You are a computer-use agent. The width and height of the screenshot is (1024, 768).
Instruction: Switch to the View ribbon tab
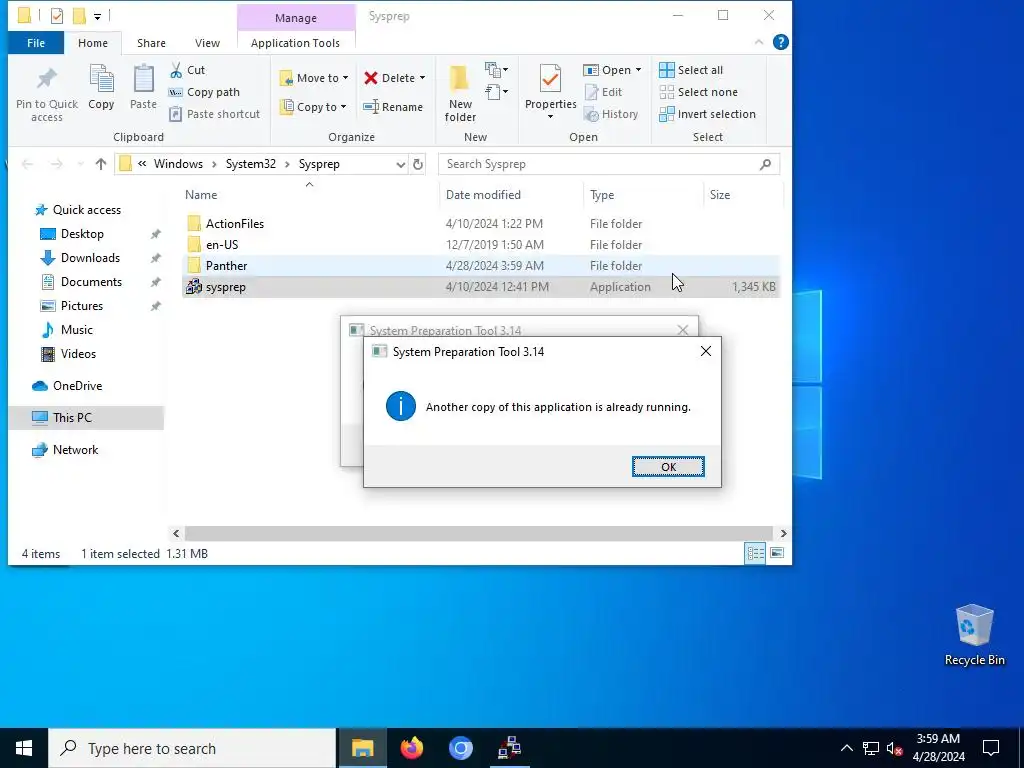[207, 42]
